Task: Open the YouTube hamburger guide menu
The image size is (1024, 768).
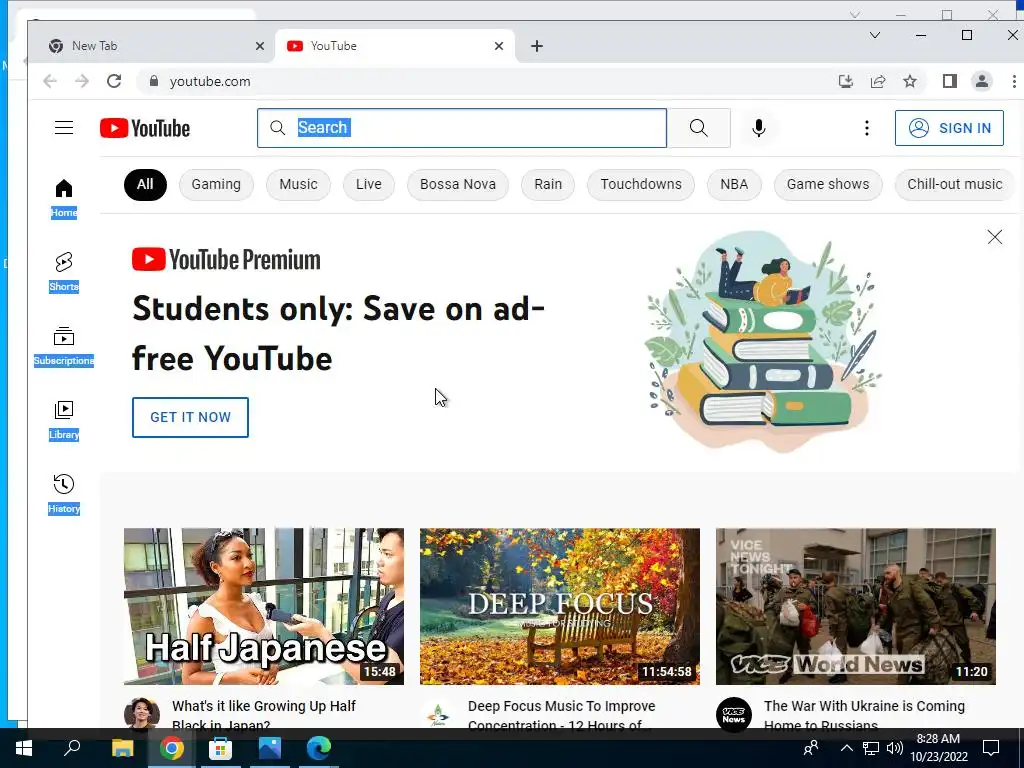Action: (x=63, y=127)
